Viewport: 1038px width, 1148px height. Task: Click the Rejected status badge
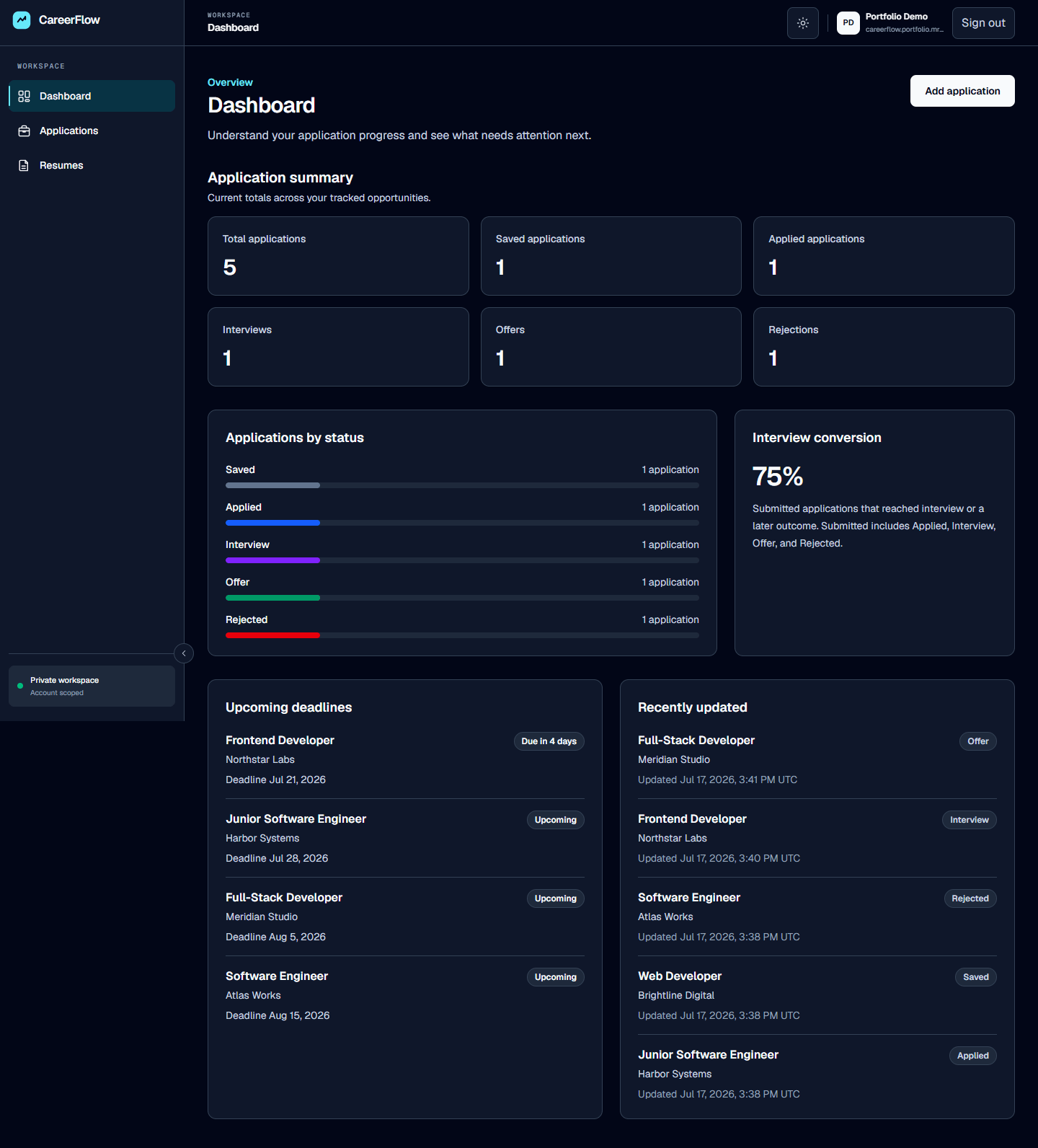click(x=970, y=898)
